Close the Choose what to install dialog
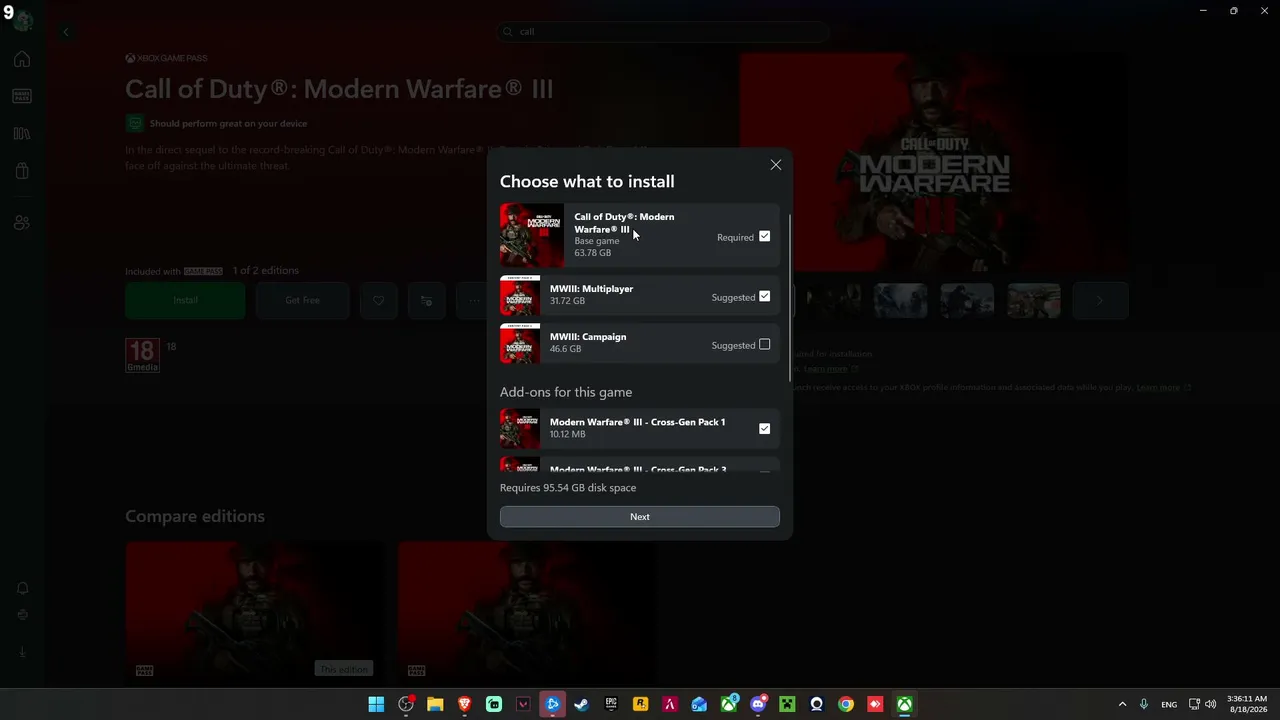Viewport: 1280px width, 720px height. 775,165
